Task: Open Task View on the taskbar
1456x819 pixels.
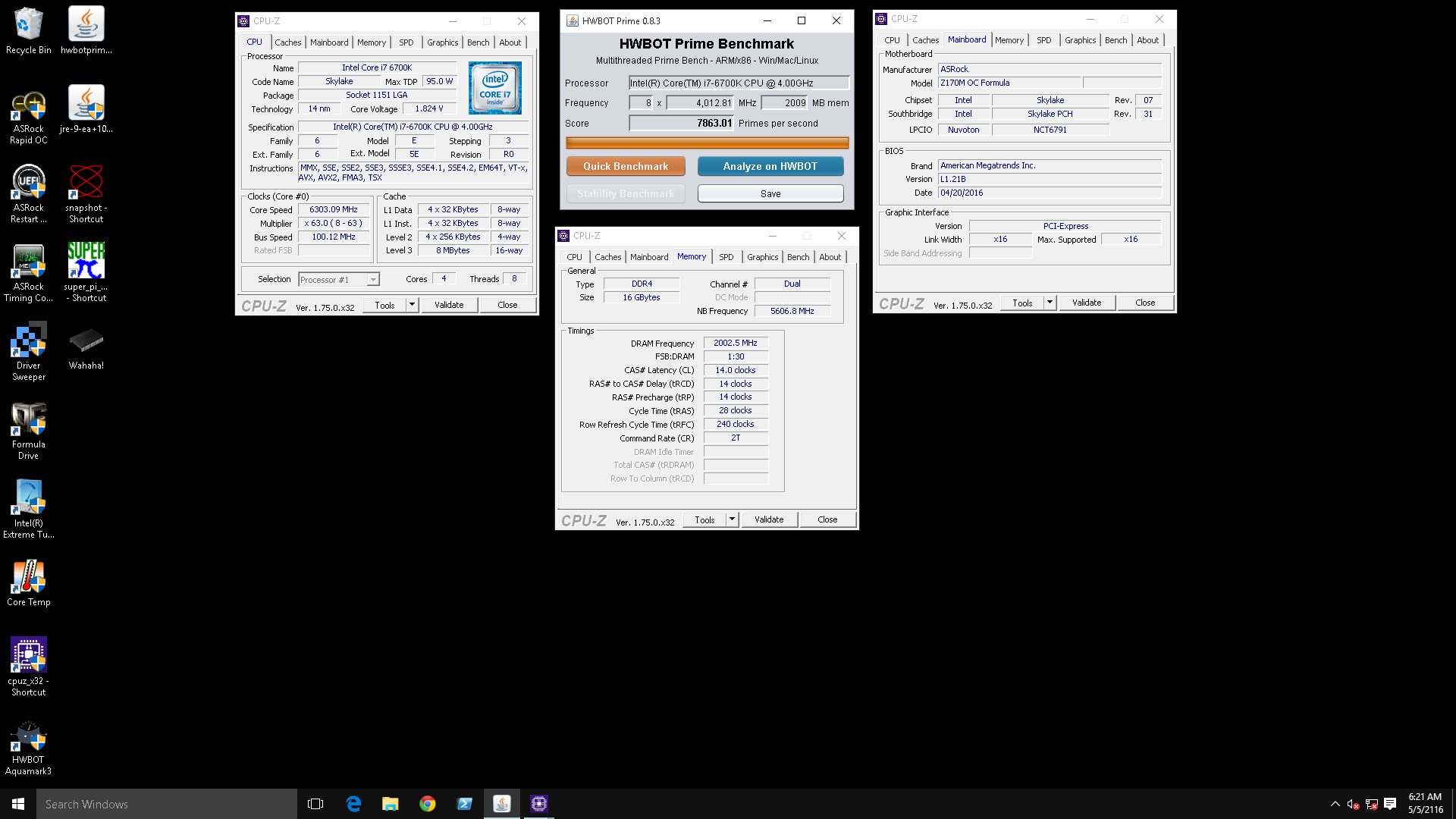Action: point(315,804)
